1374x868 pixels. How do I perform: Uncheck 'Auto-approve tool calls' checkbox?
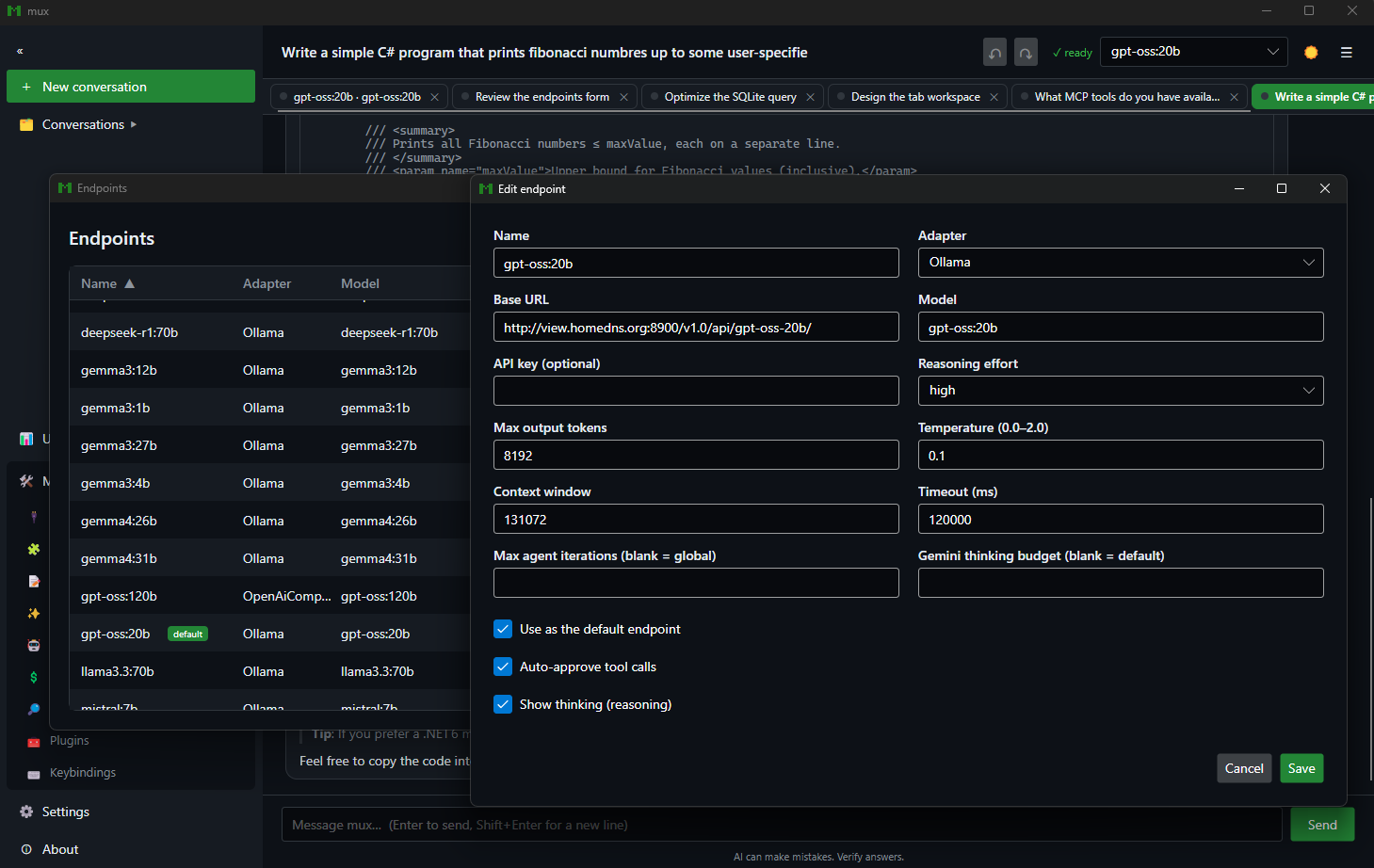click(504, 667)
